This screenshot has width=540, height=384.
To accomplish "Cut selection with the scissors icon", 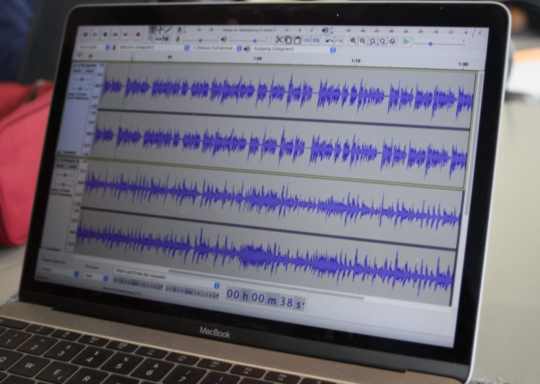I will pos(279,40).
